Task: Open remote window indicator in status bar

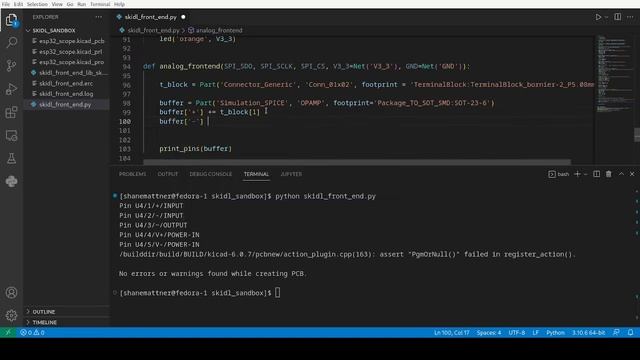Action: click(x=7, y=332)
